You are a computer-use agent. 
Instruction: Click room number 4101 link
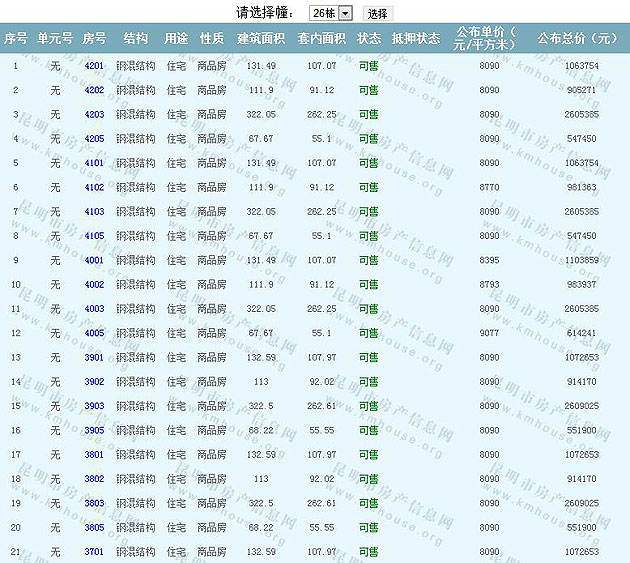click(94, 163)
